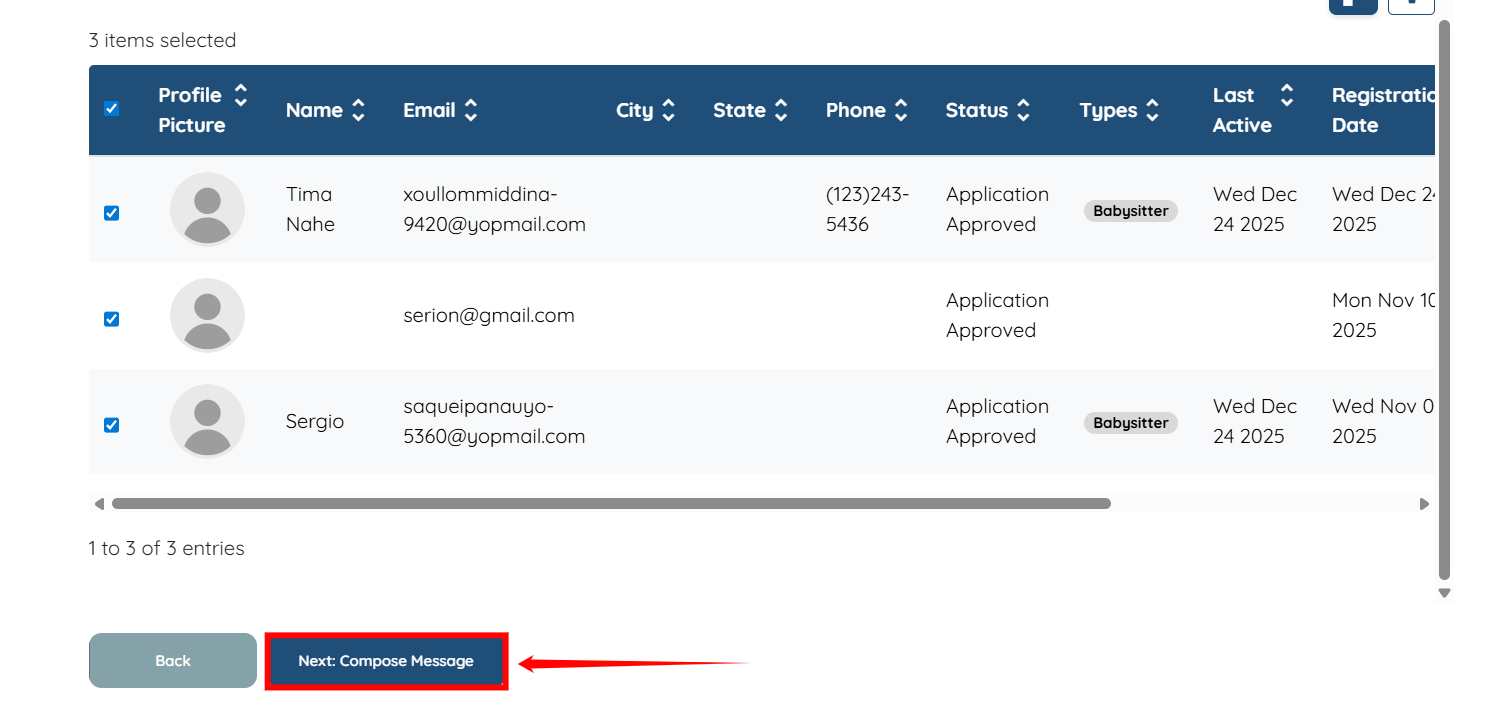This screenshot has width=1485, height=702.
Task: Click 'Application Approved' in Tima Nahe's row
Action: 997,209
